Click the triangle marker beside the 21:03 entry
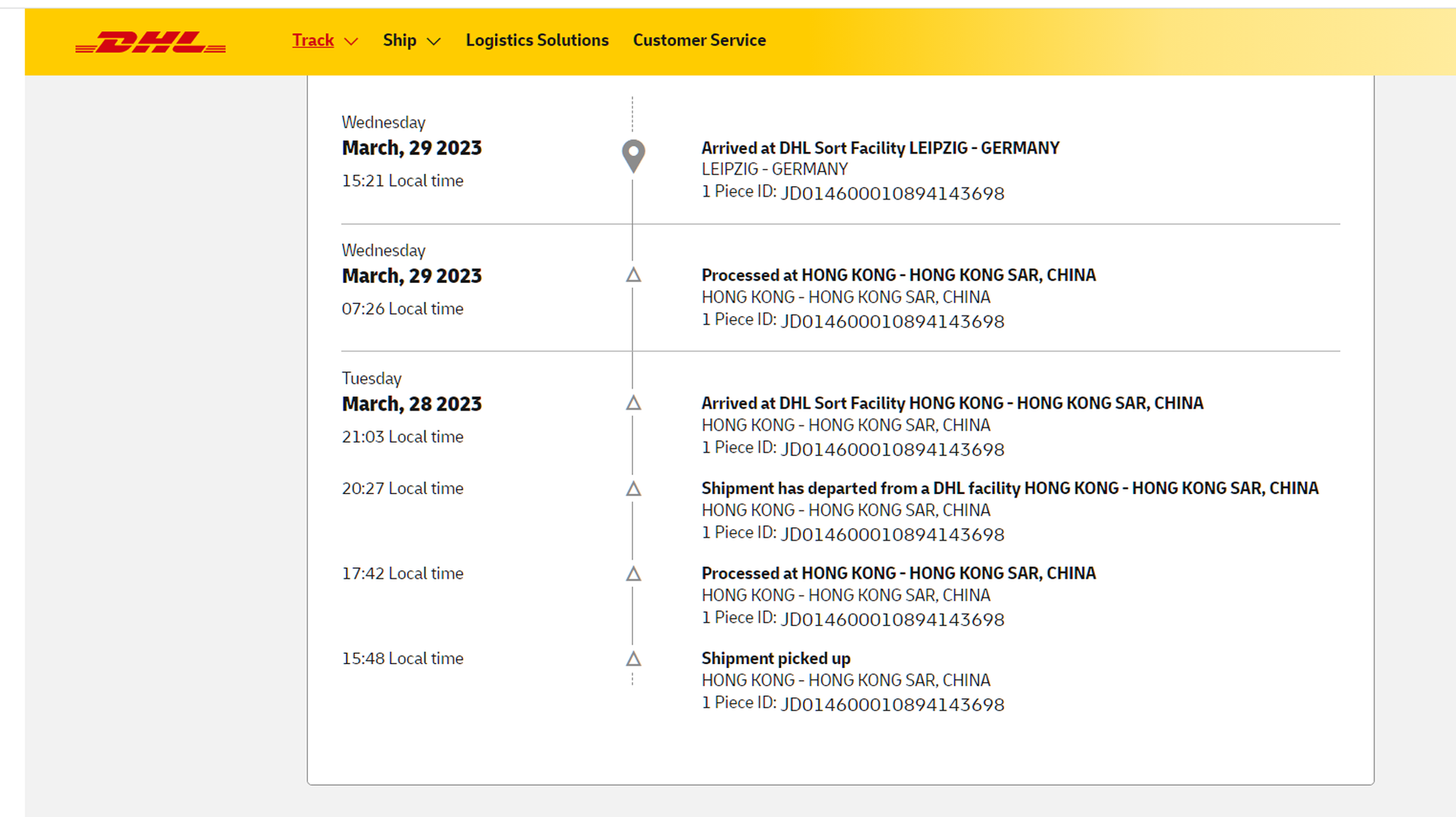 633,403
